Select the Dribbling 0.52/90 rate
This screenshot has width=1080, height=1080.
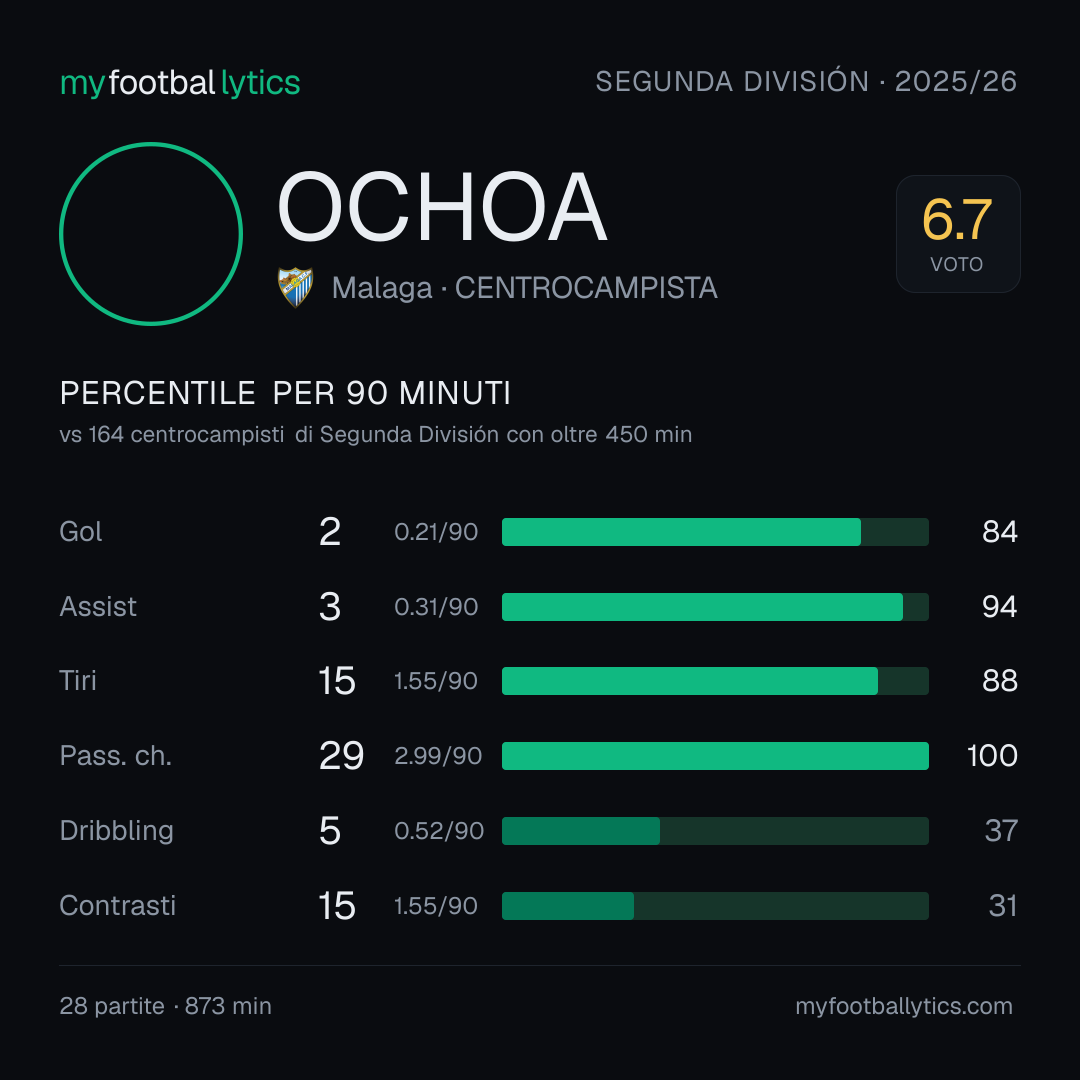pyautogui.click(x=439, y=831)
